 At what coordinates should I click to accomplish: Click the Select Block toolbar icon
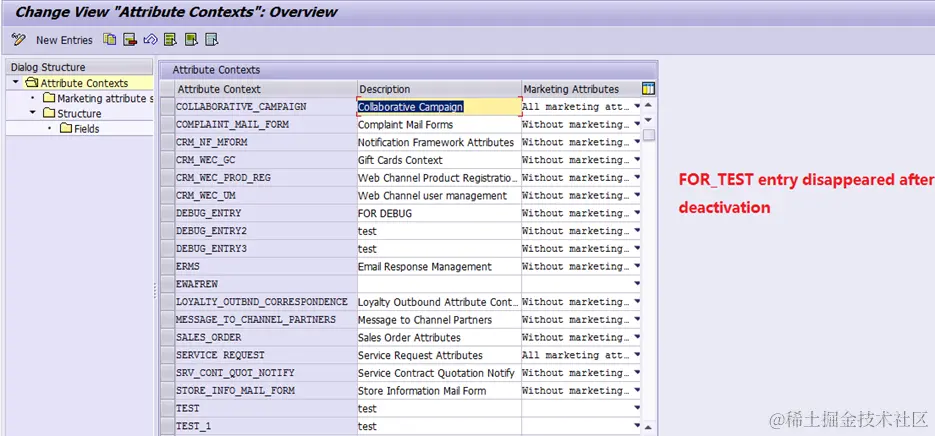click(x=191, y=39)
